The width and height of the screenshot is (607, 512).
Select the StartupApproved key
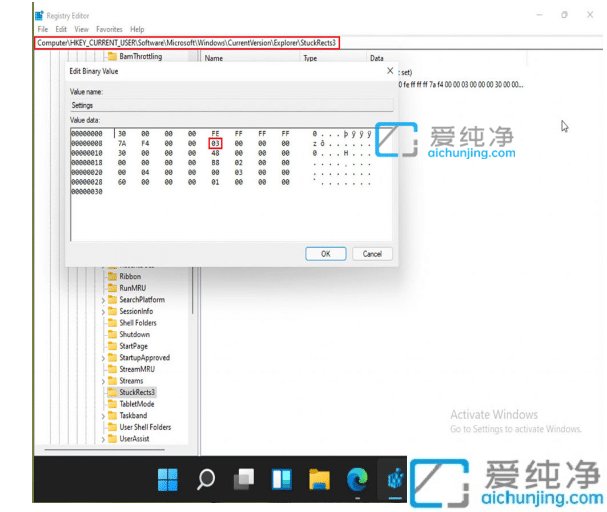145,358
